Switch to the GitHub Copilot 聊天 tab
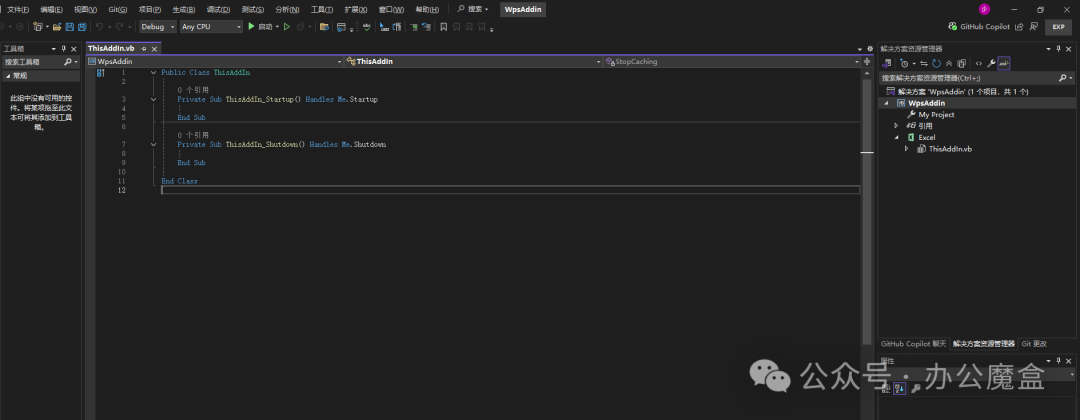Viewport: 1080px width, 420px height. (x=913, y=344)
